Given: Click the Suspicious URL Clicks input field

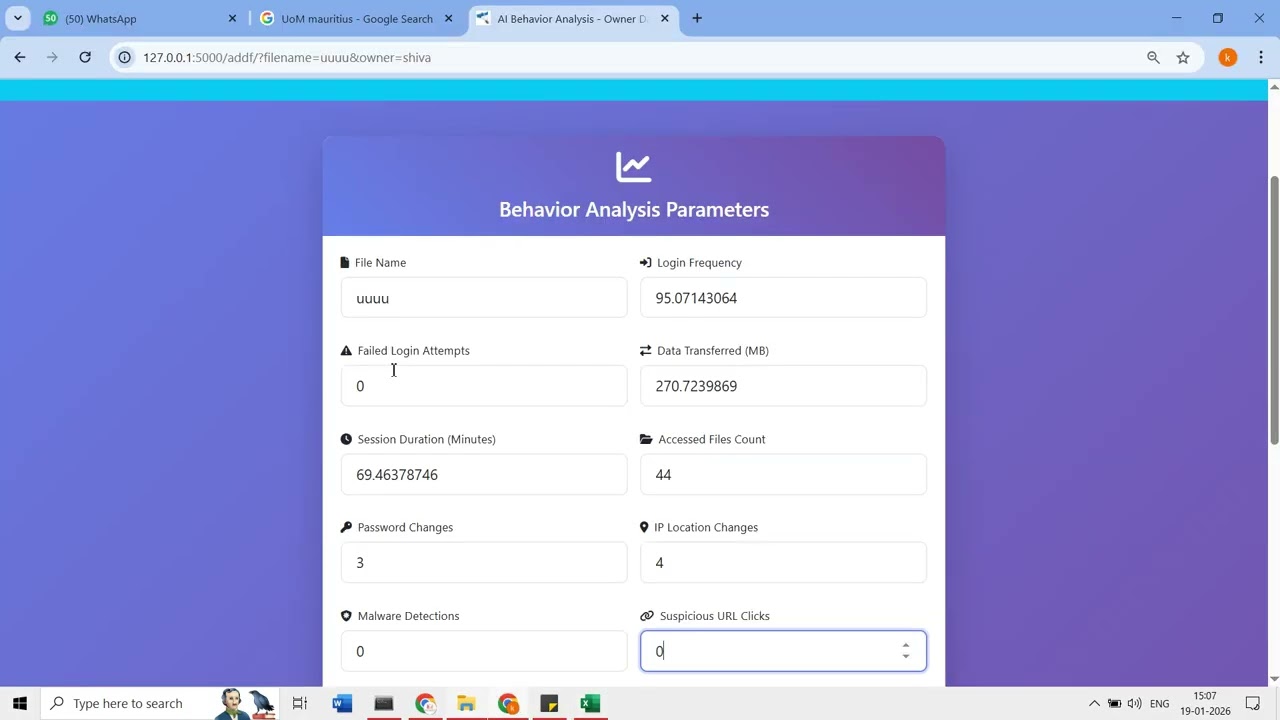Looking at the screenshot, I should (783, 651).
